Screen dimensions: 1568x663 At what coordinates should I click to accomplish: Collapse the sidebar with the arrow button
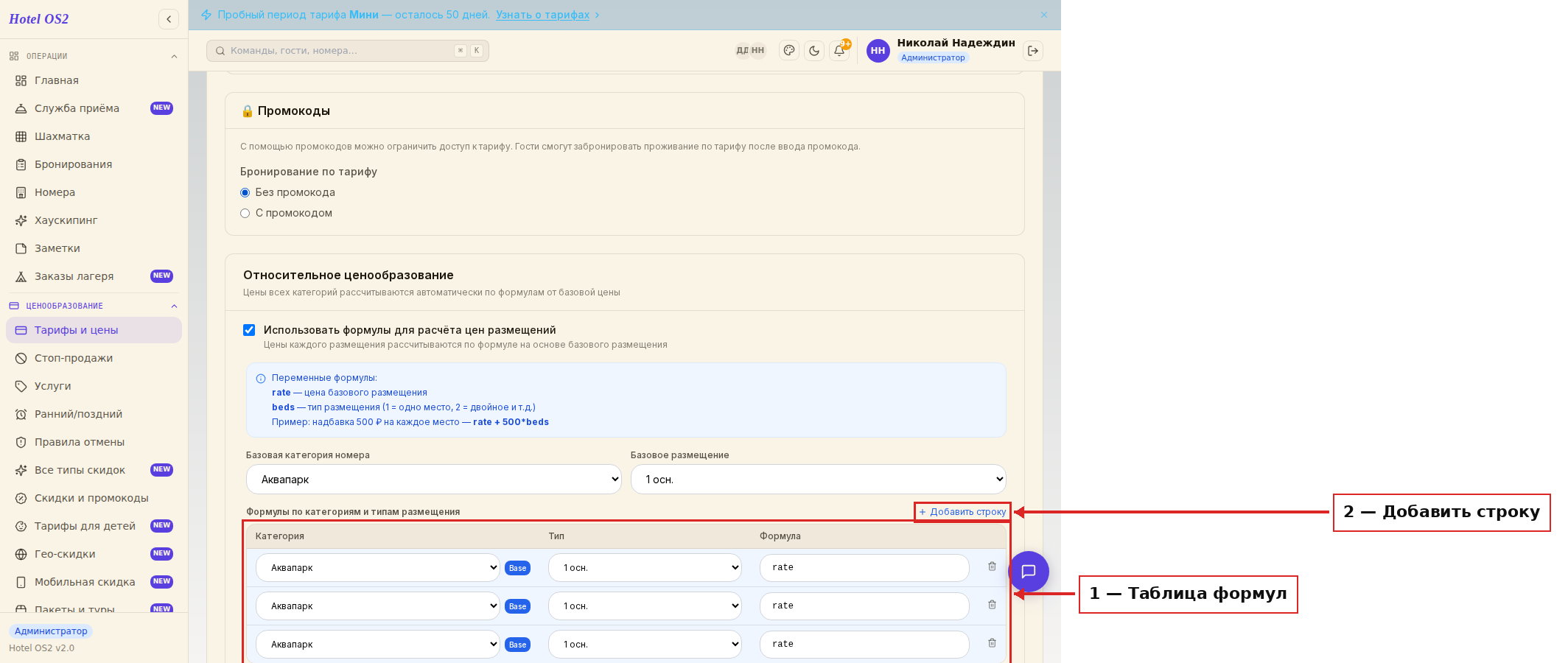tap(169, 19)
